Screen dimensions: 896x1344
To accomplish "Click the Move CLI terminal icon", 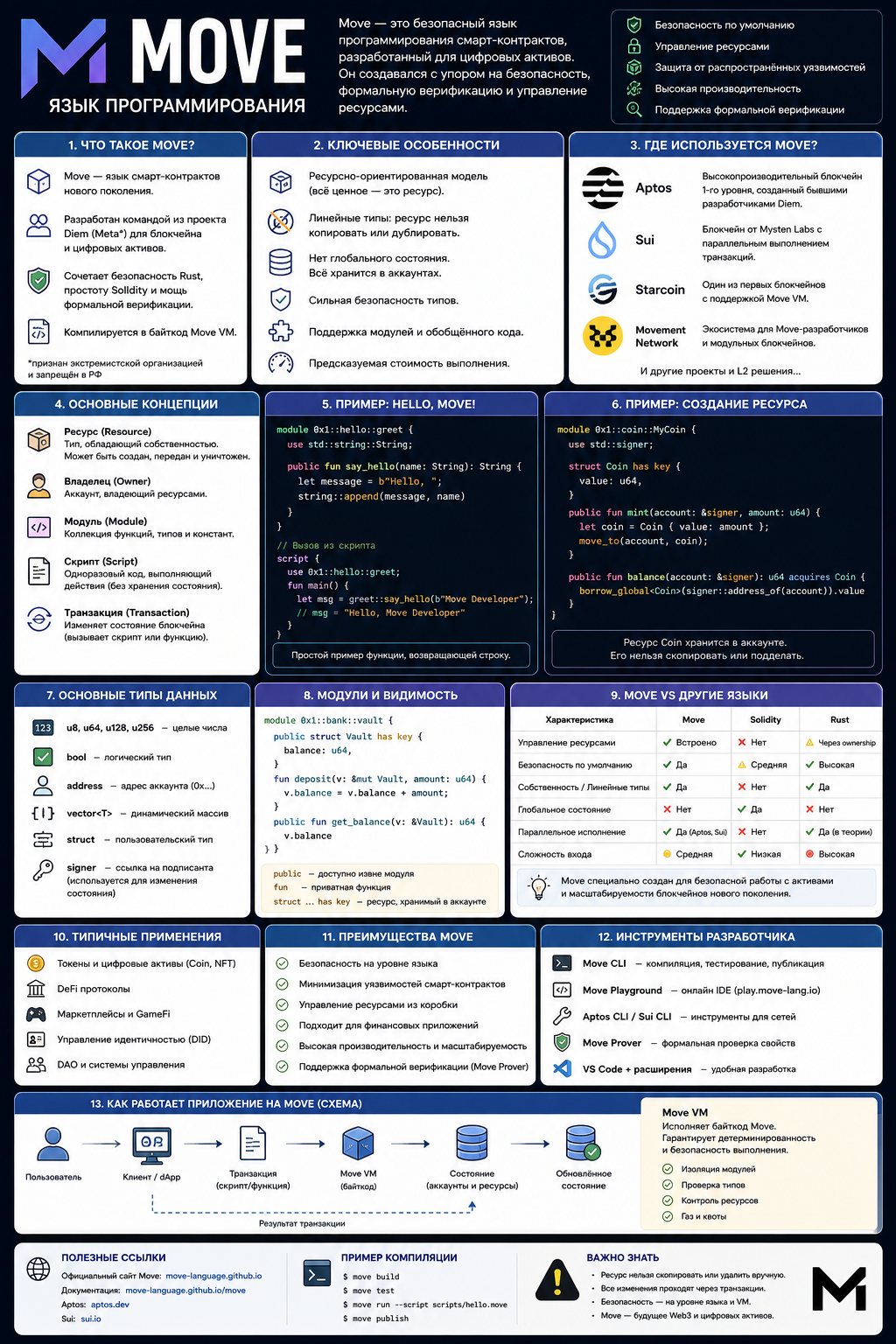I will pos(563,963).
